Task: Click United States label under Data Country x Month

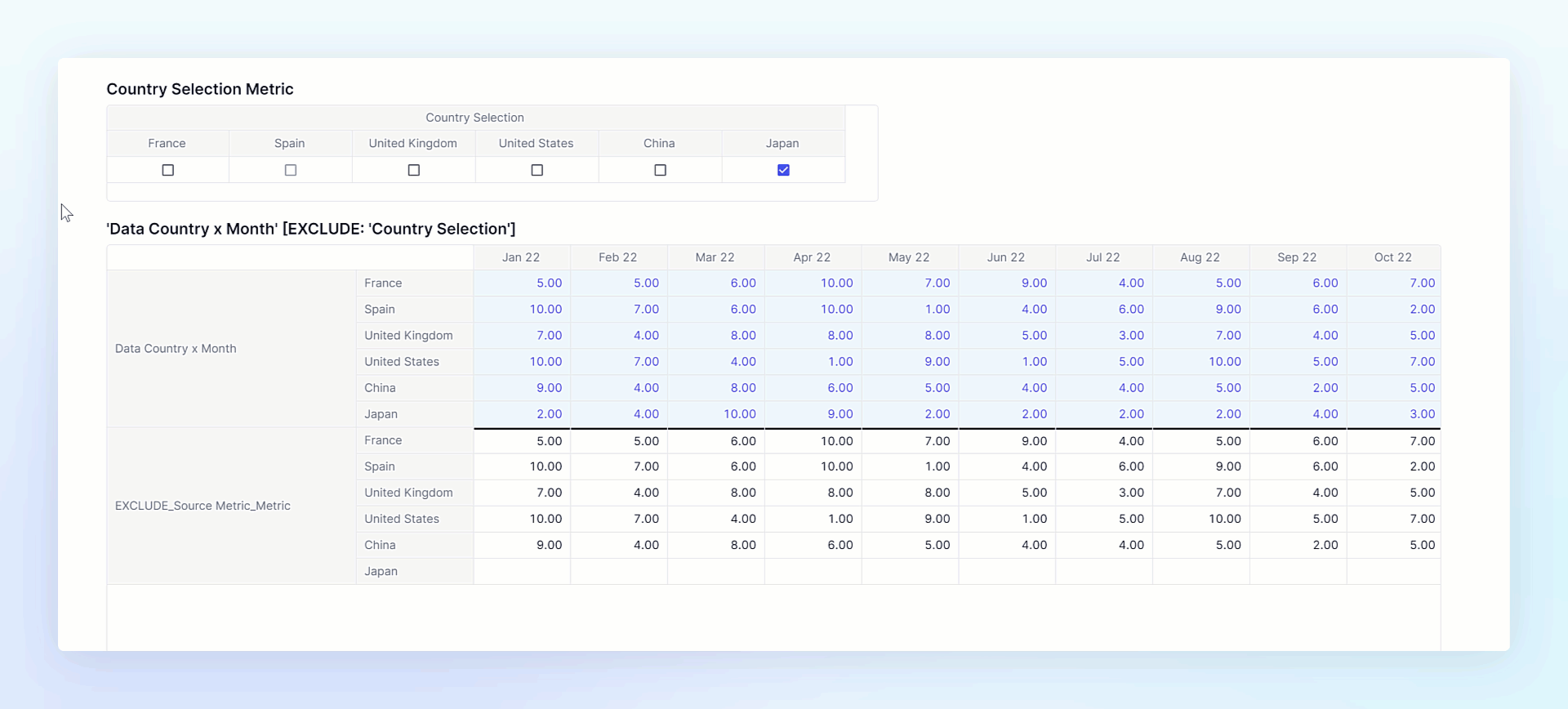Action: tap(415, 362)
